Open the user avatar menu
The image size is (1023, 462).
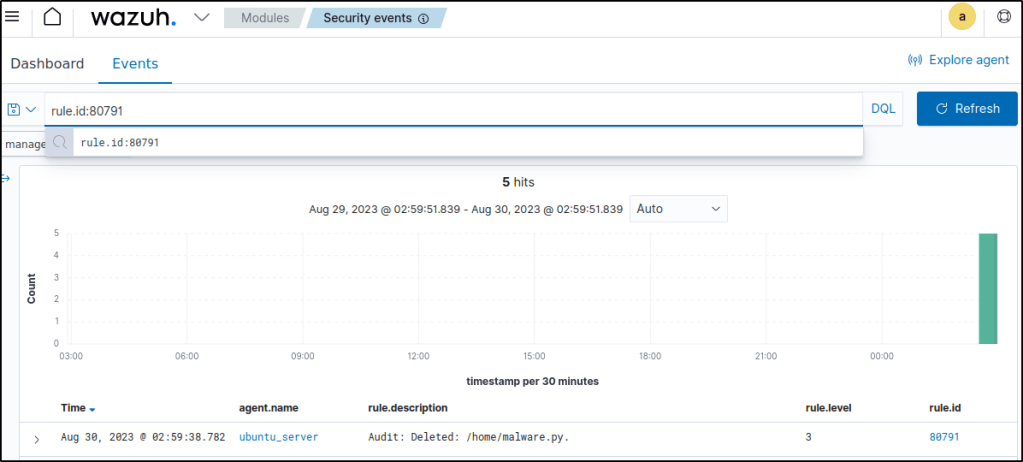[962, 17]
